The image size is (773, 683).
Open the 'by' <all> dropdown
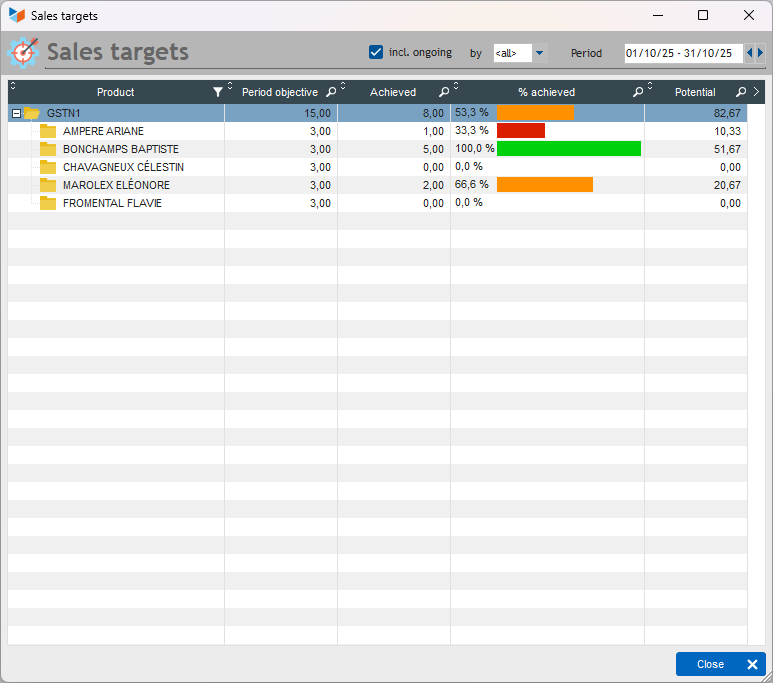tap(539, 53)
